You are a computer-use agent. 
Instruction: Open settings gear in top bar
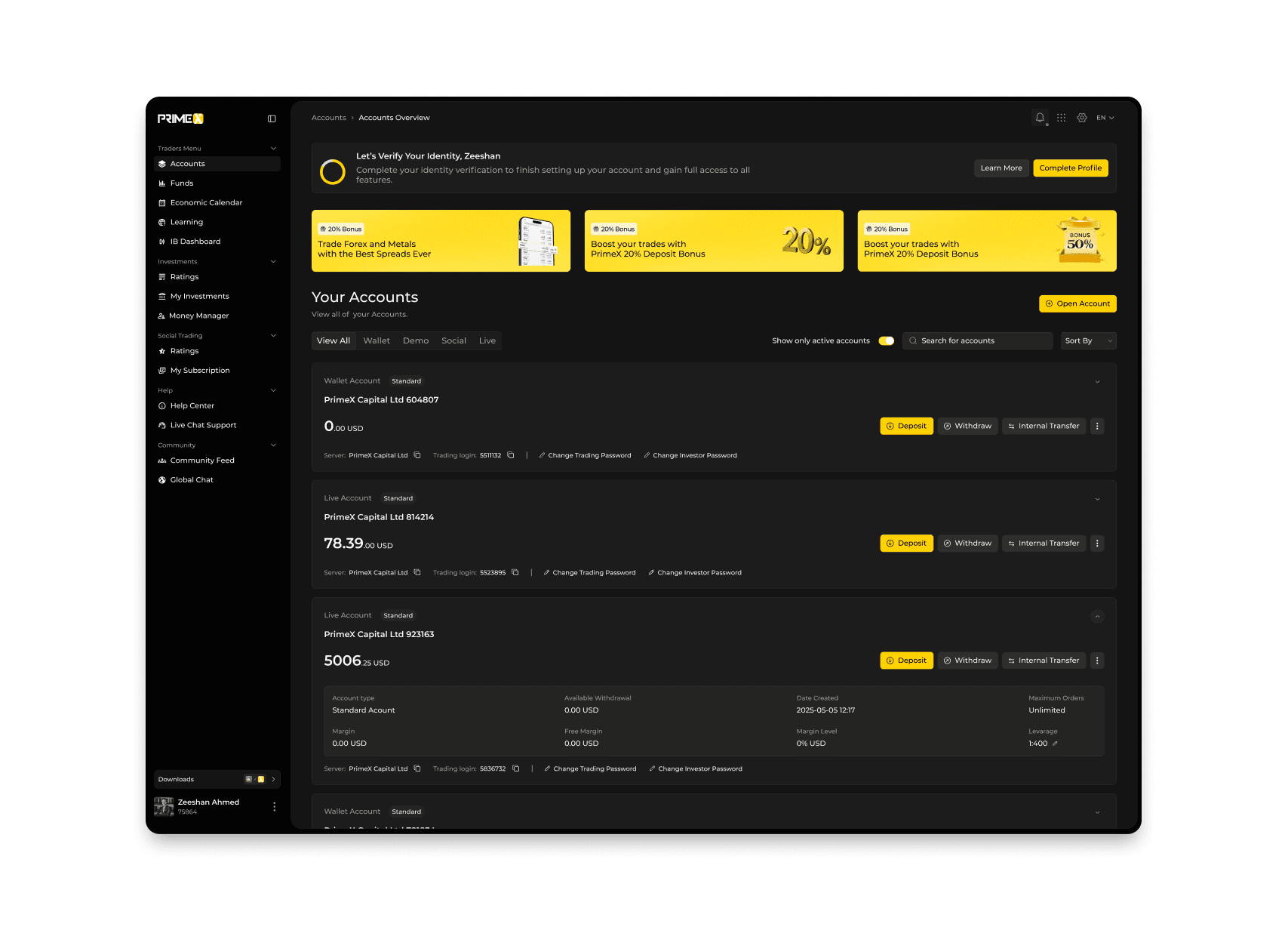point(1082,118)
